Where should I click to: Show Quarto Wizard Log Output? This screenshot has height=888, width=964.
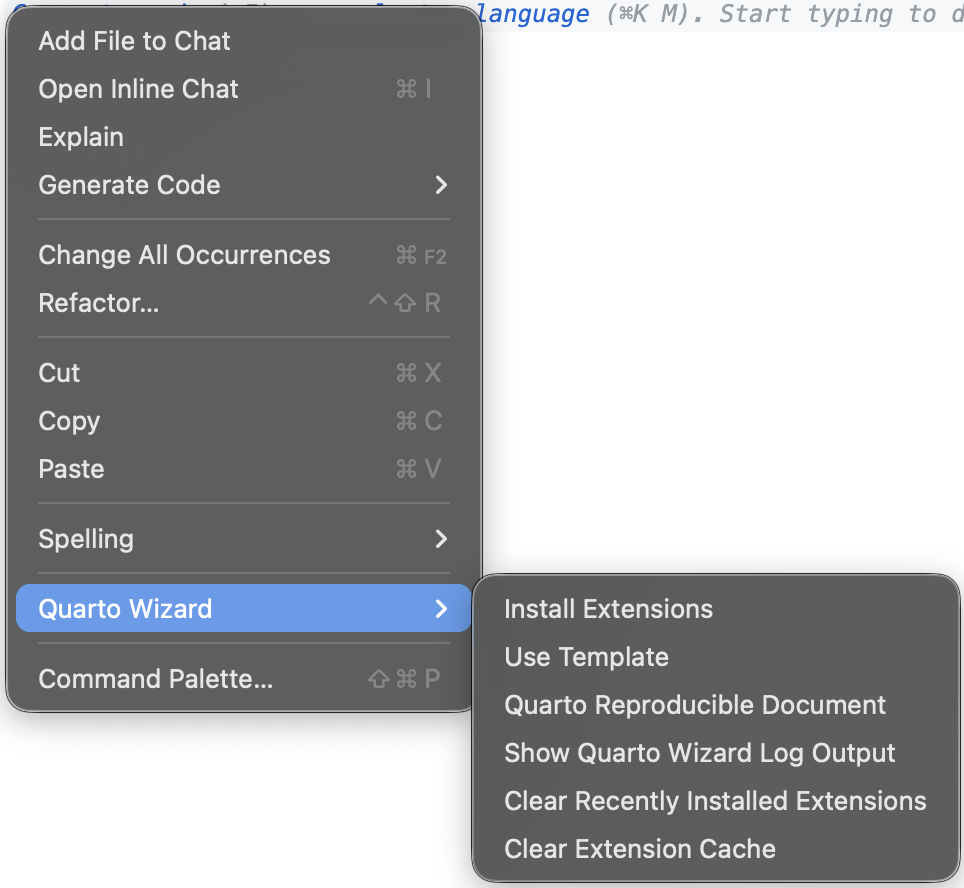(x=699, y=753)
